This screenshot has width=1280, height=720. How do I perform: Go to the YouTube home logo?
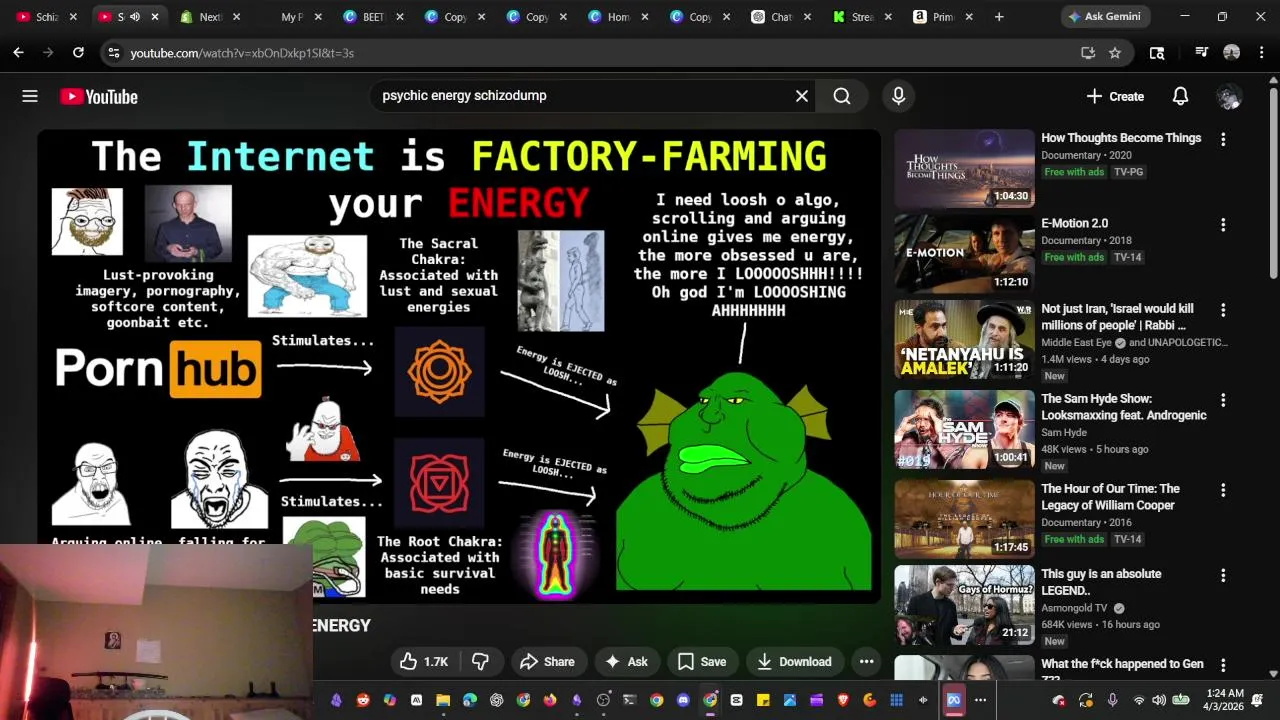point(98,96)
